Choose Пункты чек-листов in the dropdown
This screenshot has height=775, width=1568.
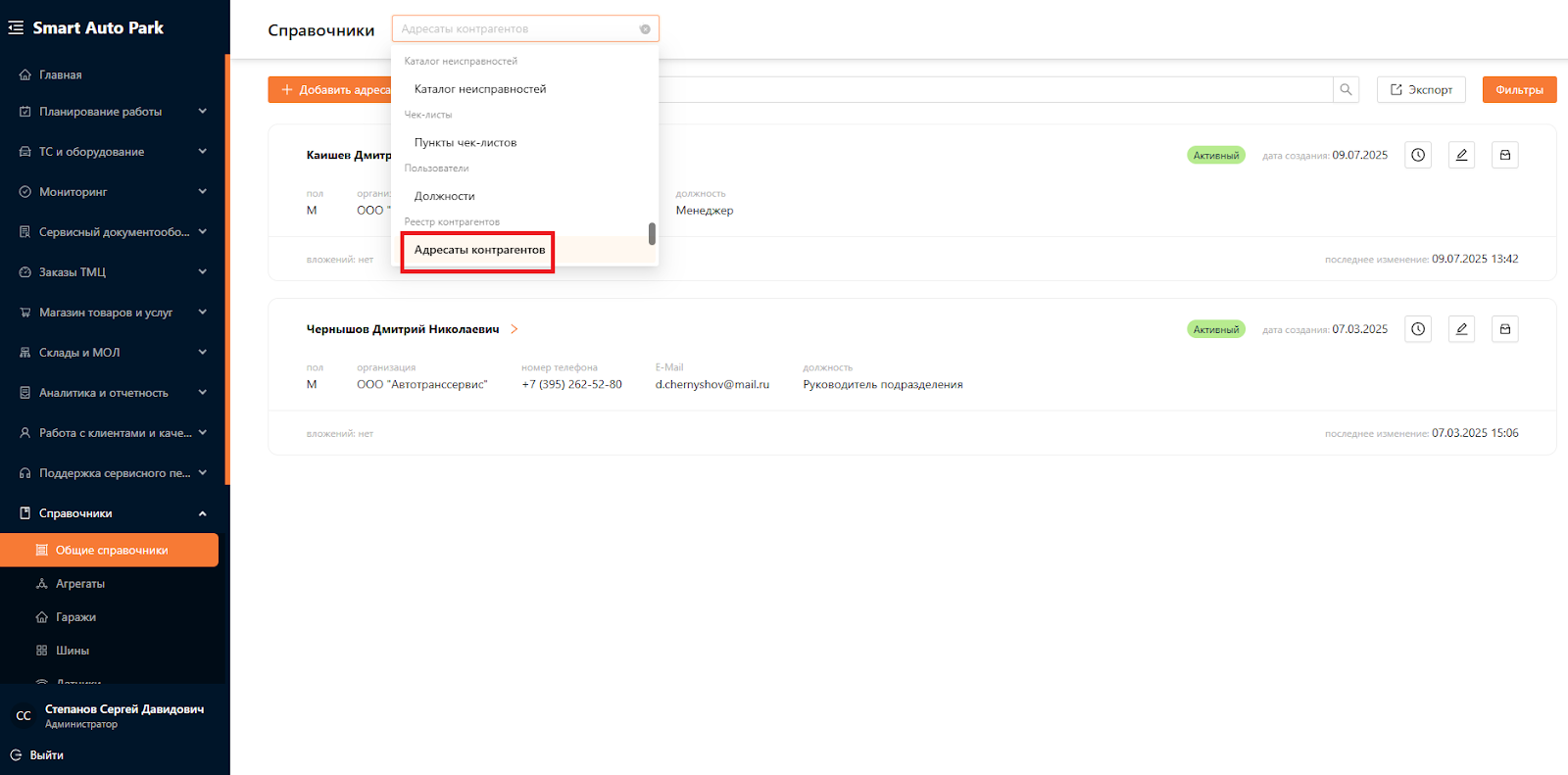[465, 143]
